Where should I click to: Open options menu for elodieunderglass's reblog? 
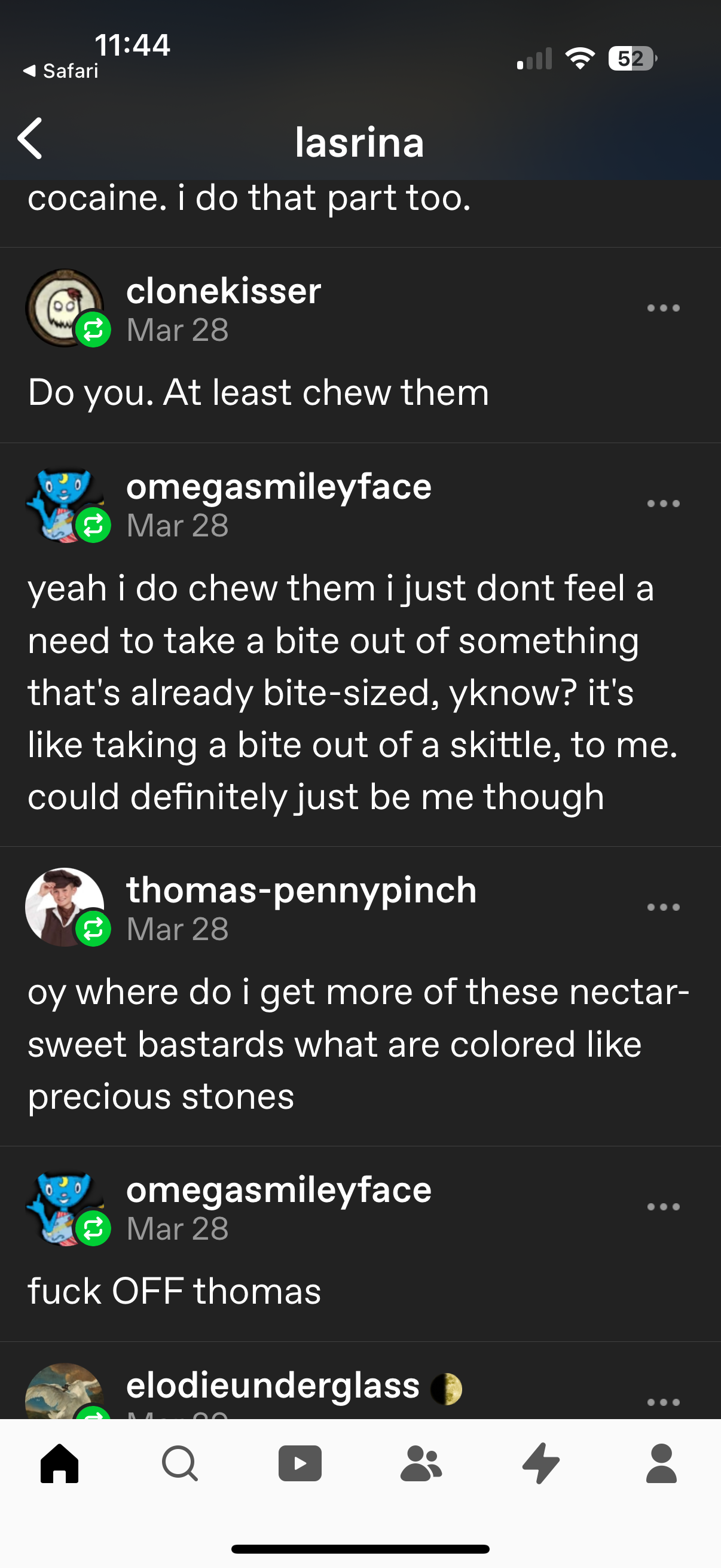663,1402
